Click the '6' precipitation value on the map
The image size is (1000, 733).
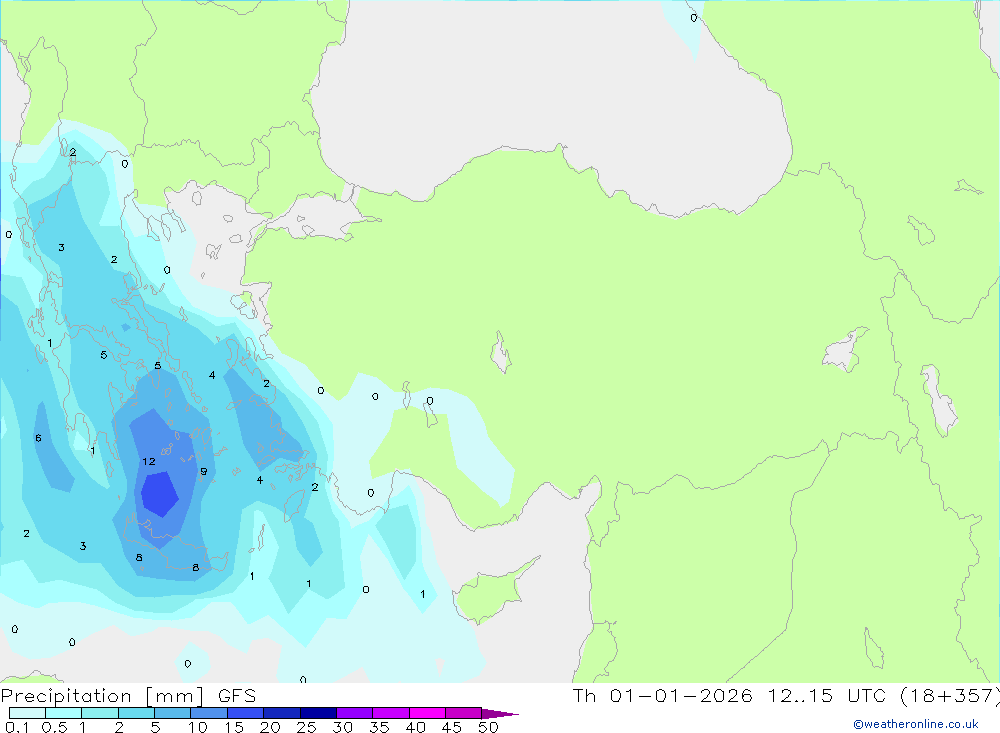(x=38, y=438)
